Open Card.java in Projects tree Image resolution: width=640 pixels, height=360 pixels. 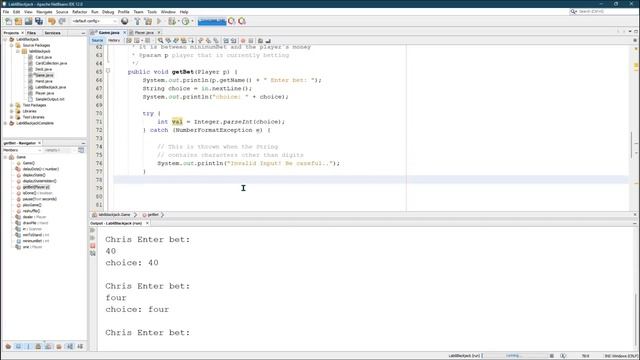[43, 58]
